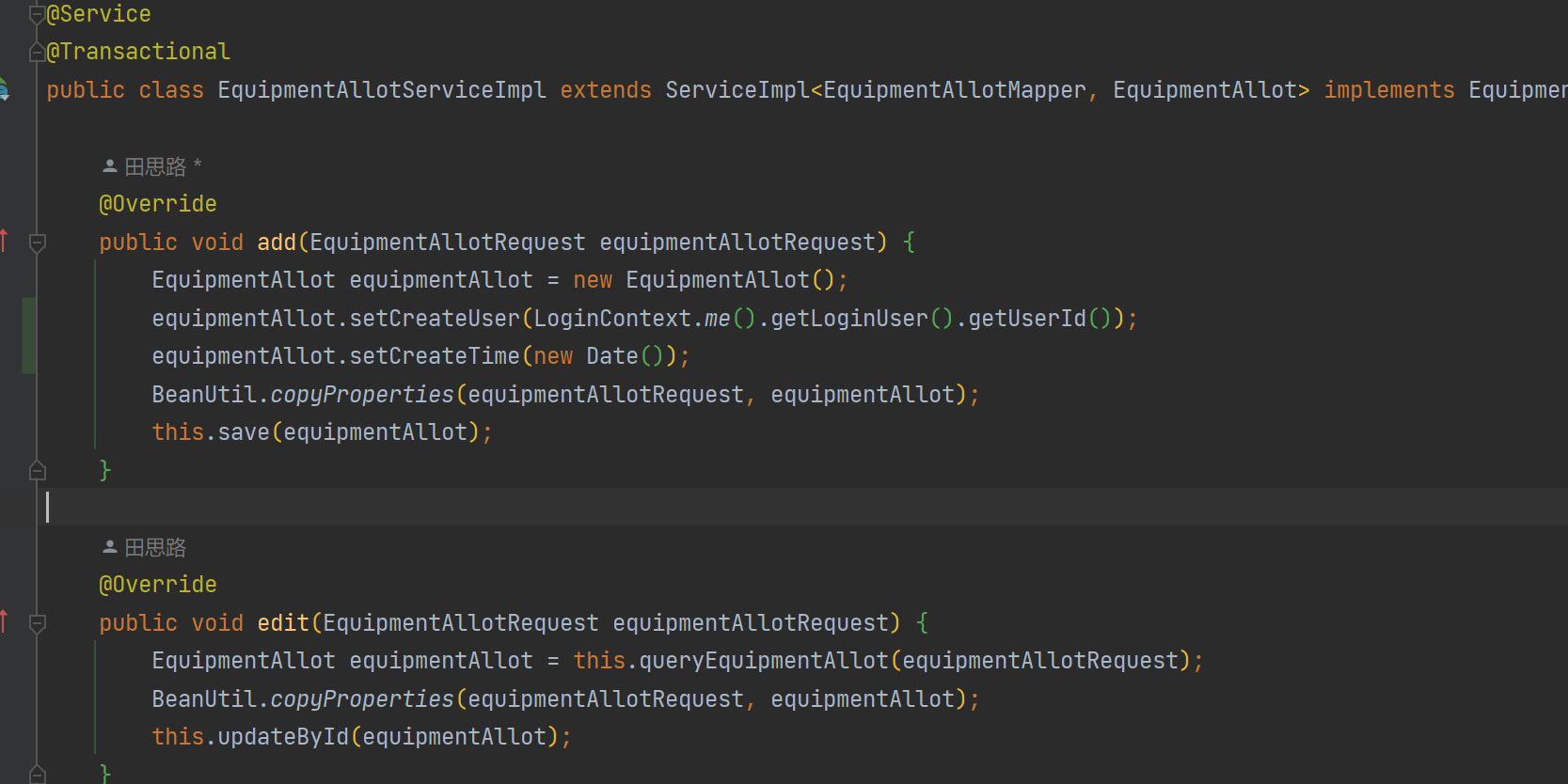The height and width of the screenshot is (784, 1568).
Task: Click getLoginUser method call
Action: (849, 319)
